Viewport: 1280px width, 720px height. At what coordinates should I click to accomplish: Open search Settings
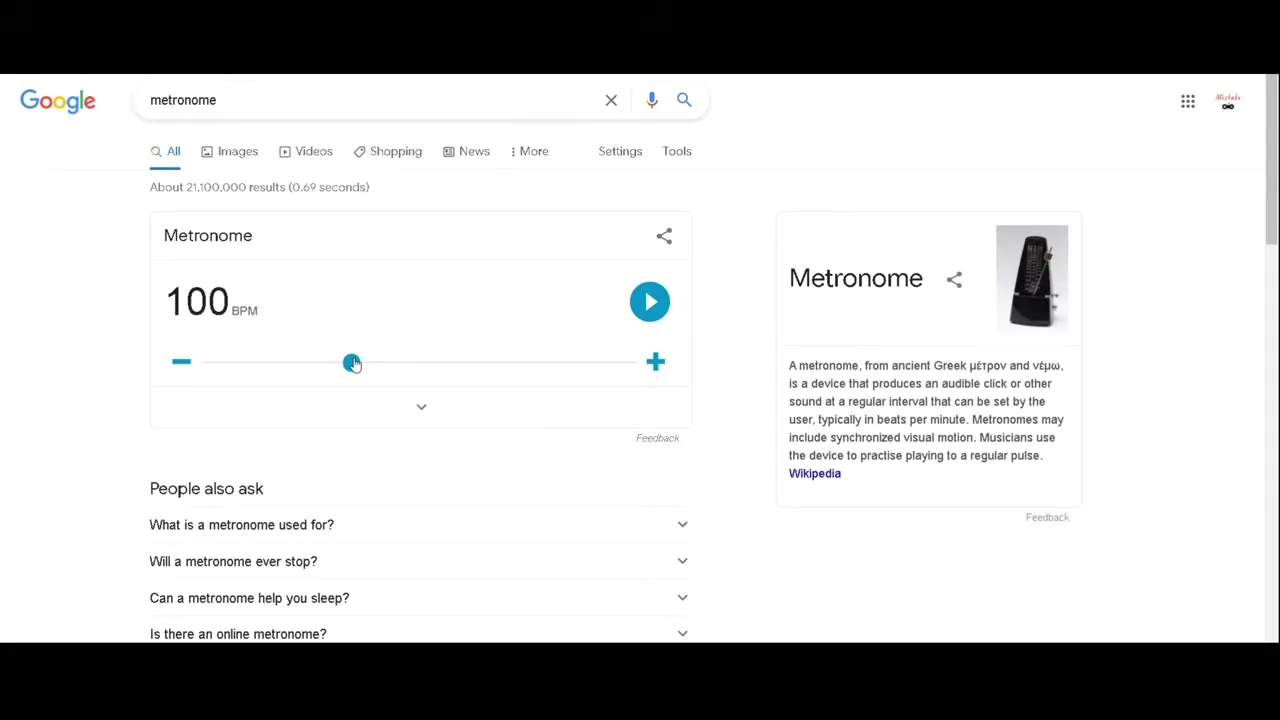pos(620,151)
